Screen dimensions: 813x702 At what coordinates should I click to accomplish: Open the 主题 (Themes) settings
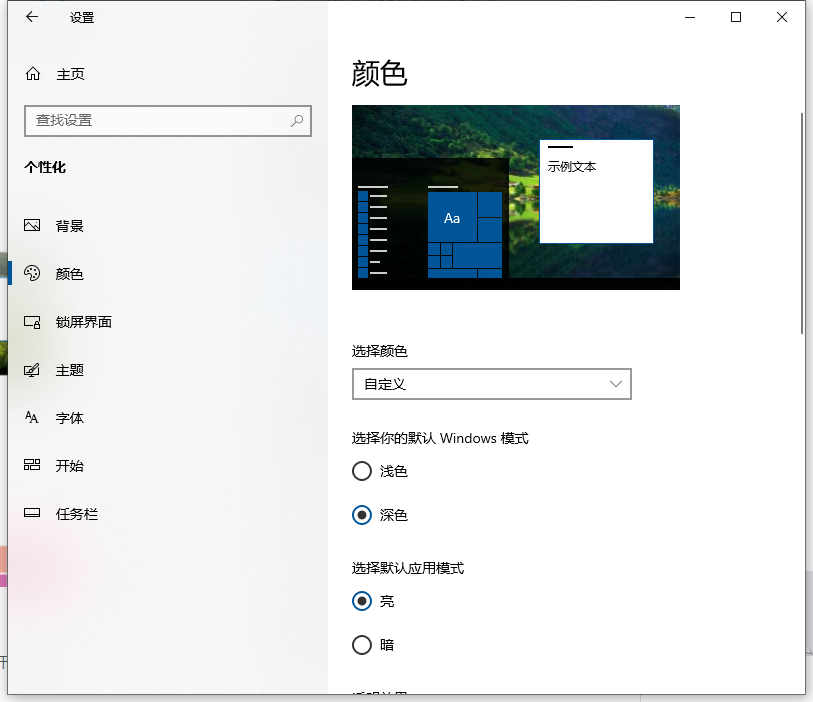coord(70,370)
